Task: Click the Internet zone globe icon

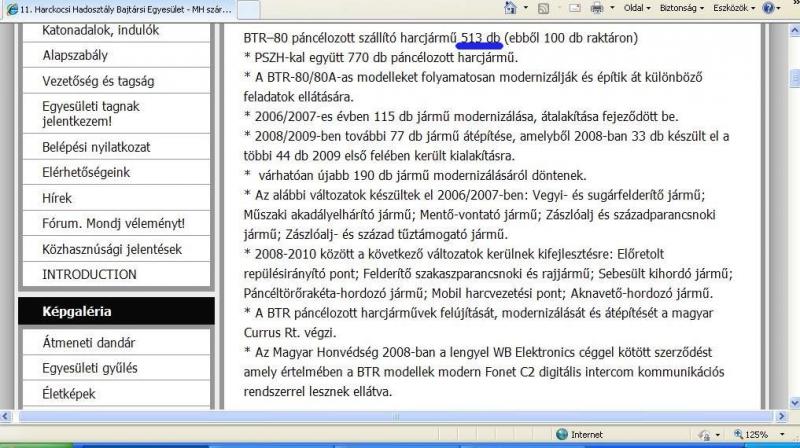Action: coord(560,435)
